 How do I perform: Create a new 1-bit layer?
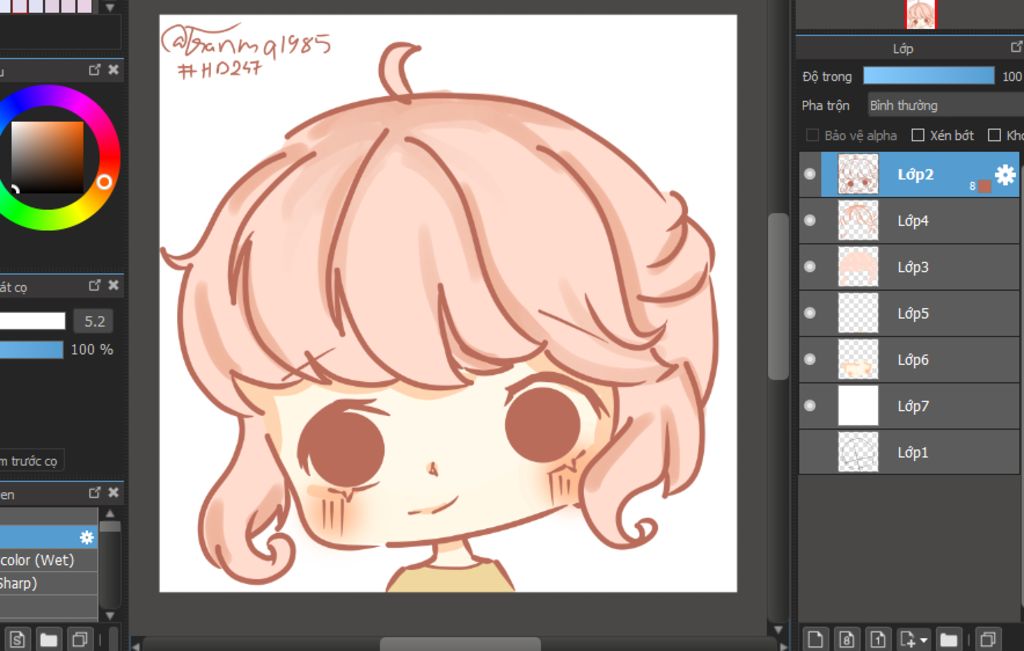[x=878, y=639]
